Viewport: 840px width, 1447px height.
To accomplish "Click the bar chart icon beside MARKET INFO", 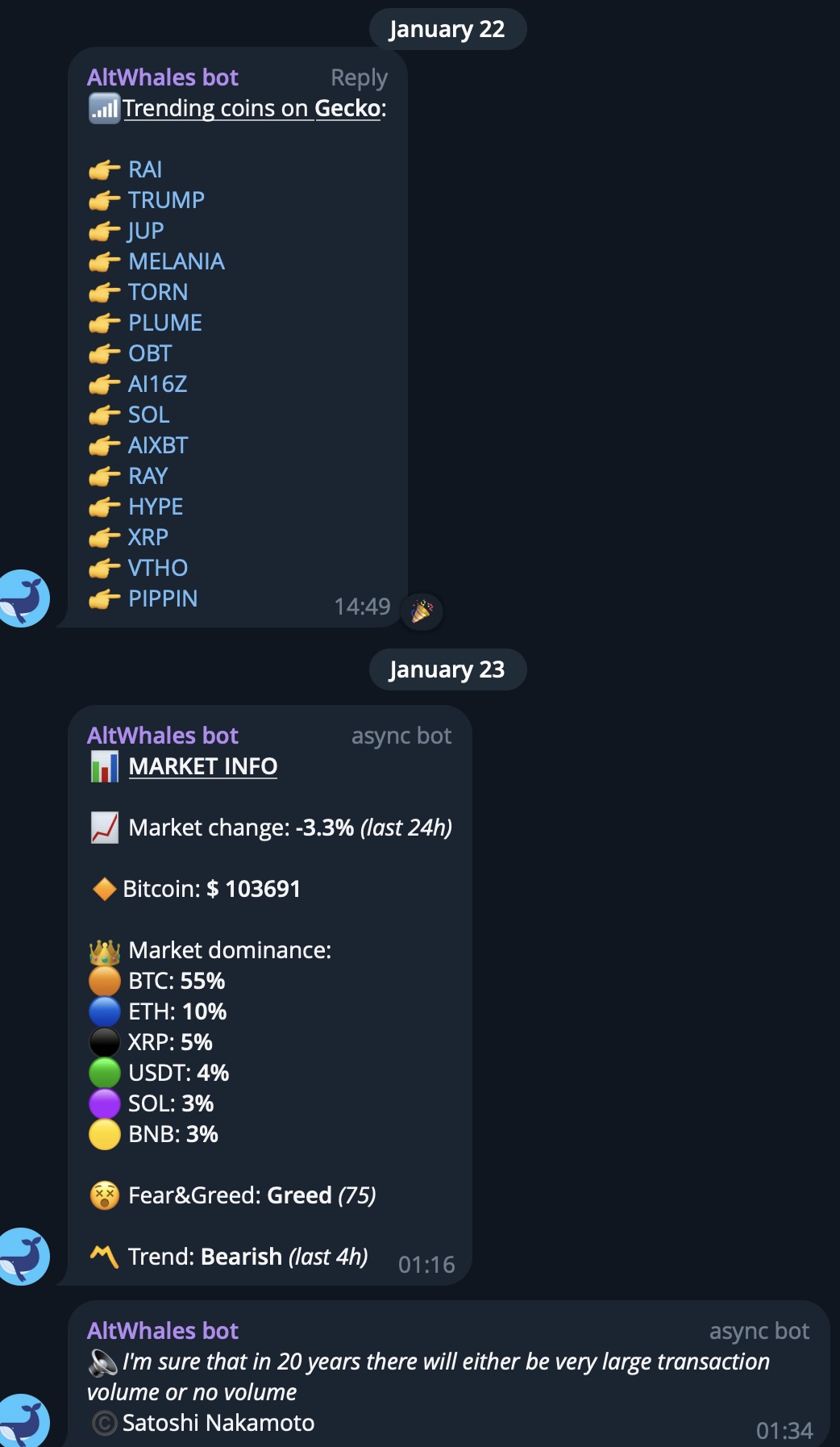I will 105,766.
